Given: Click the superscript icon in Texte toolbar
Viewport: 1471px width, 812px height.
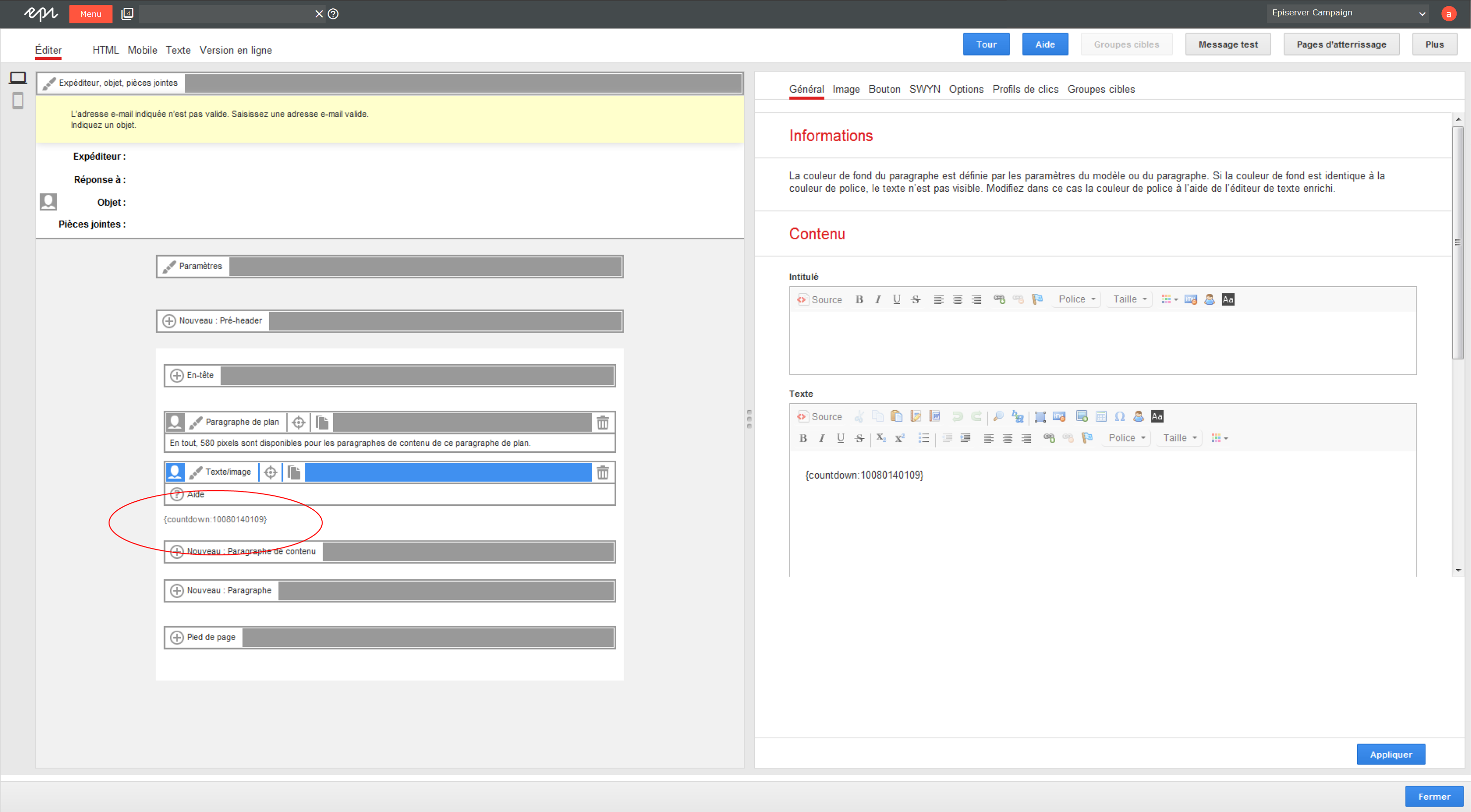Looking at the screenshot, I should click(900, 438).
